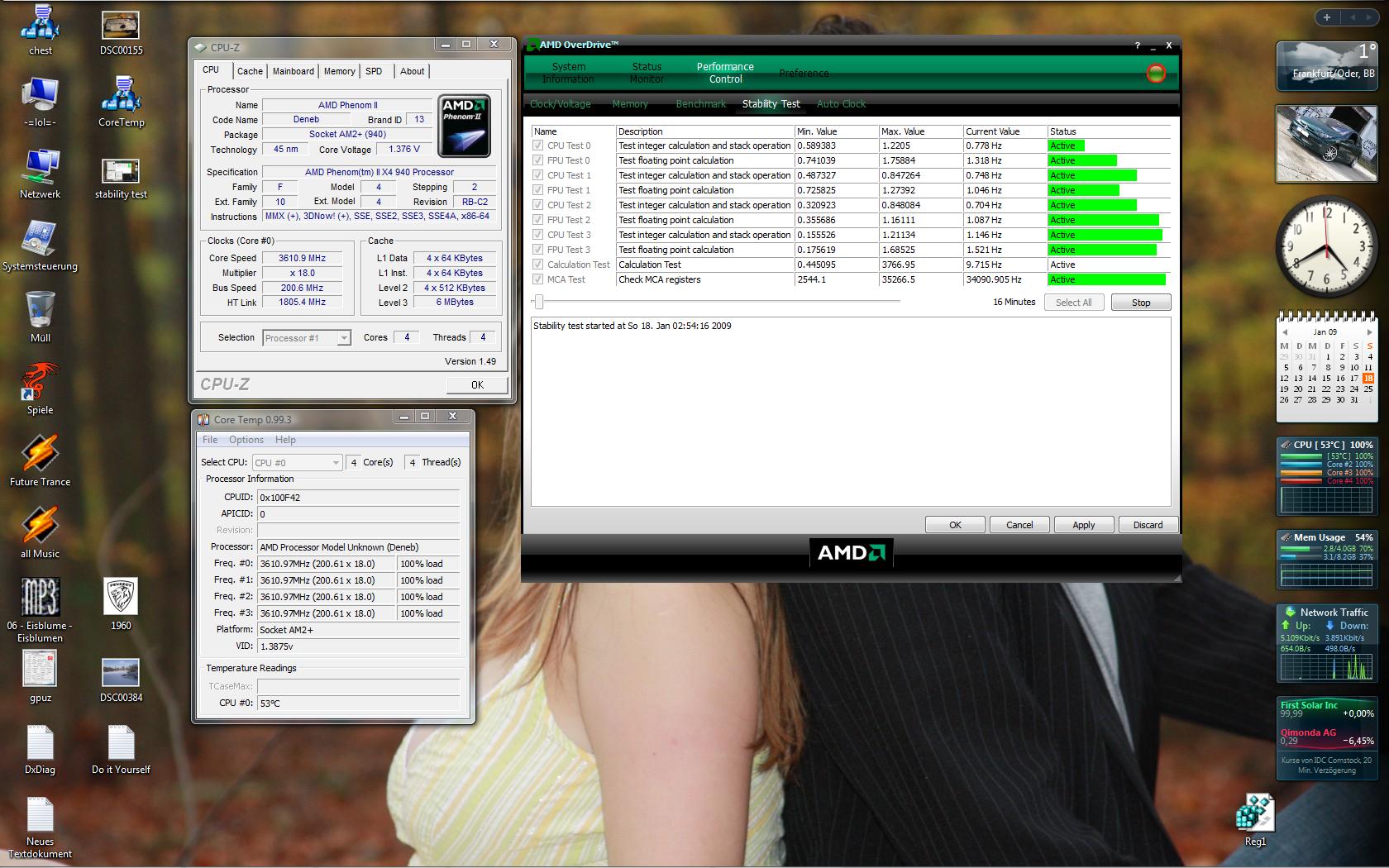1389x868 pixels.
Task: Open the Spiele desktop shortcut
Action: (x=40, y=389)
